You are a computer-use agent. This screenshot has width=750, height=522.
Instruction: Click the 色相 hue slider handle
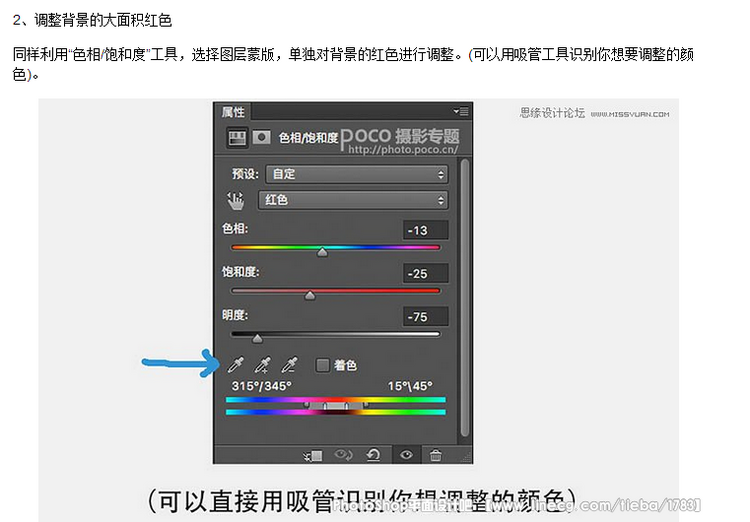click(x=322, y=252)
